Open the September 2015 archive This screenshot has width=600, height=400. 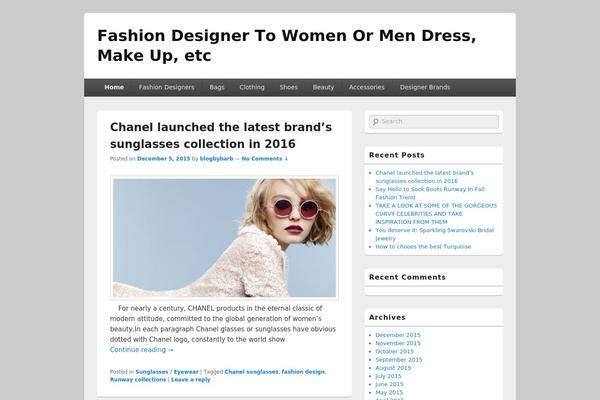click(399, 360)
